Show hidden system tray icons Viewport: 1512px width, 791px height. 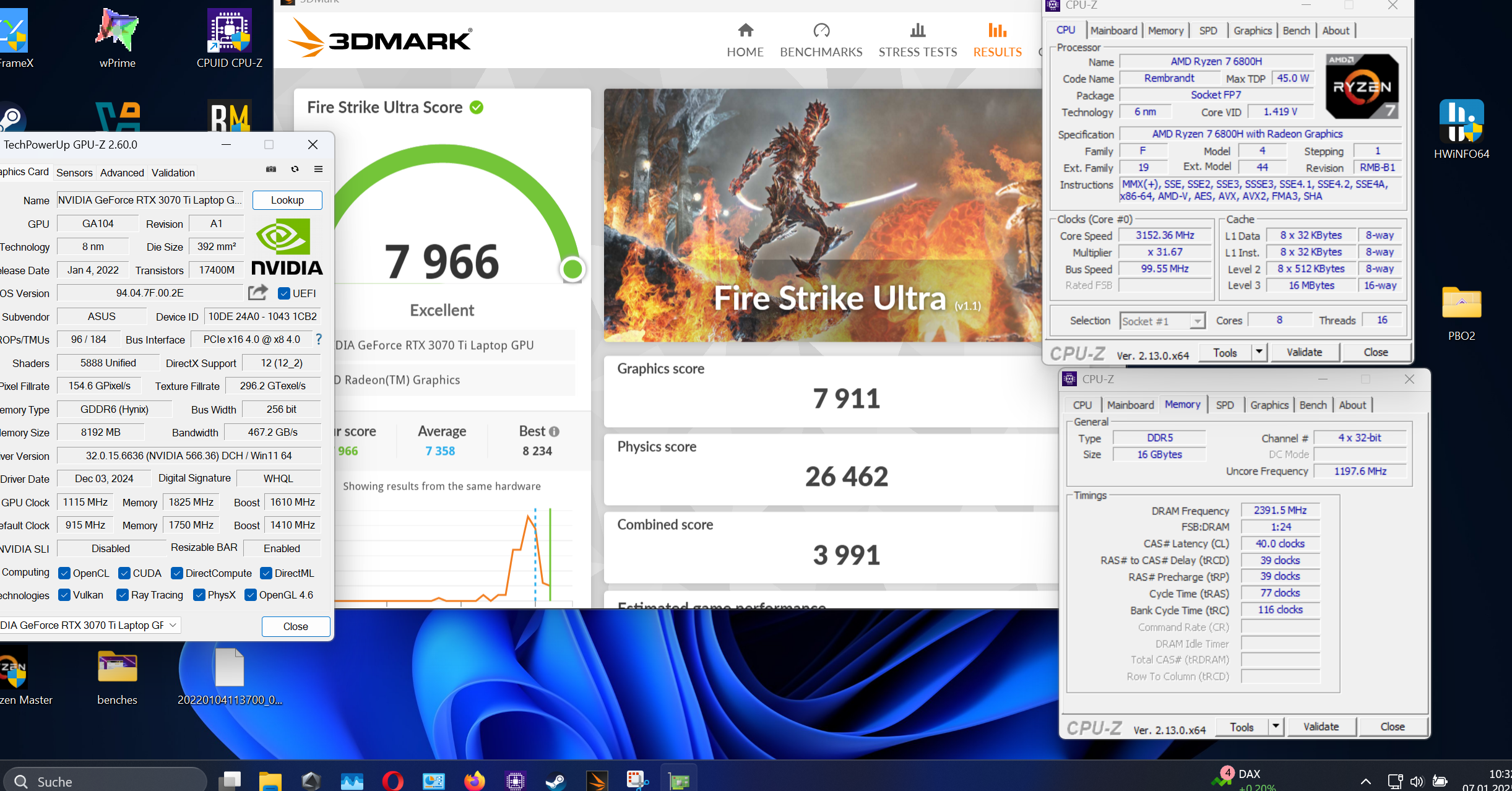coord(1365,781)
